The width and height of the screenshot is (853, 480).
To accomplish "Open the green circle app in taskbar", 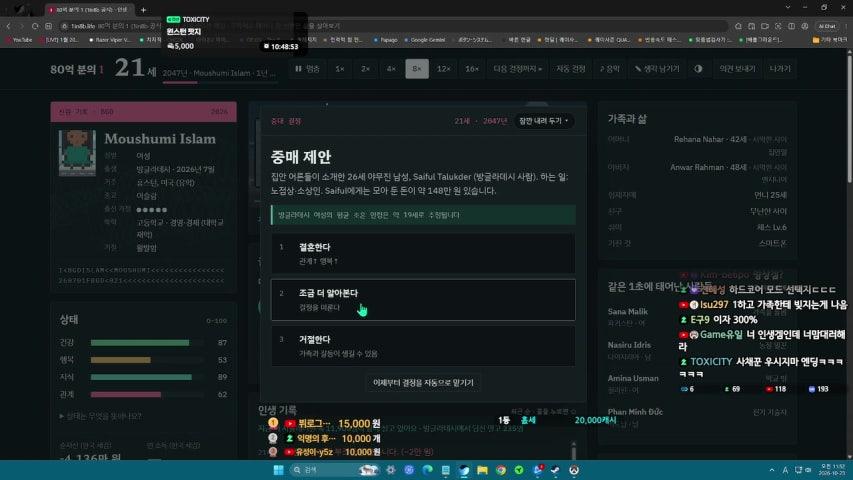I will coord(519,470).
